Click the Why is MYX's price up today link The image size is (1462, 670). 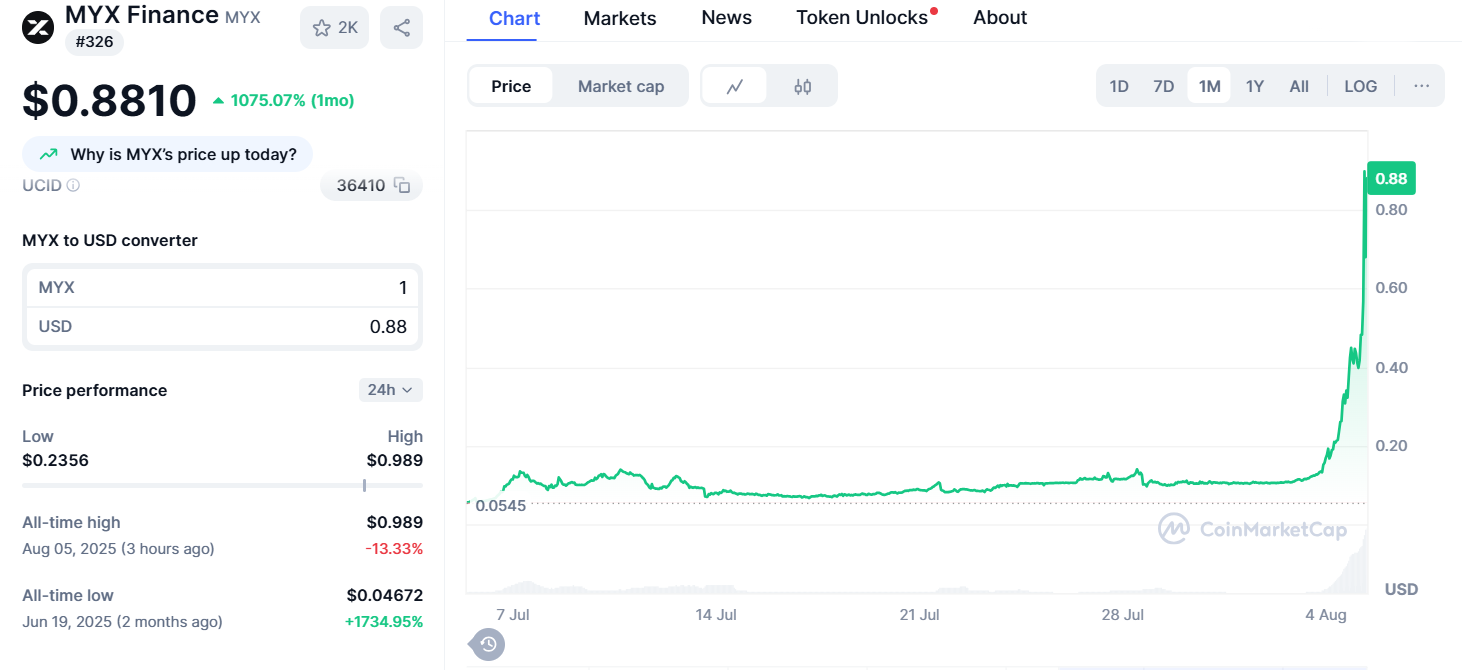[x=167, y=154]
